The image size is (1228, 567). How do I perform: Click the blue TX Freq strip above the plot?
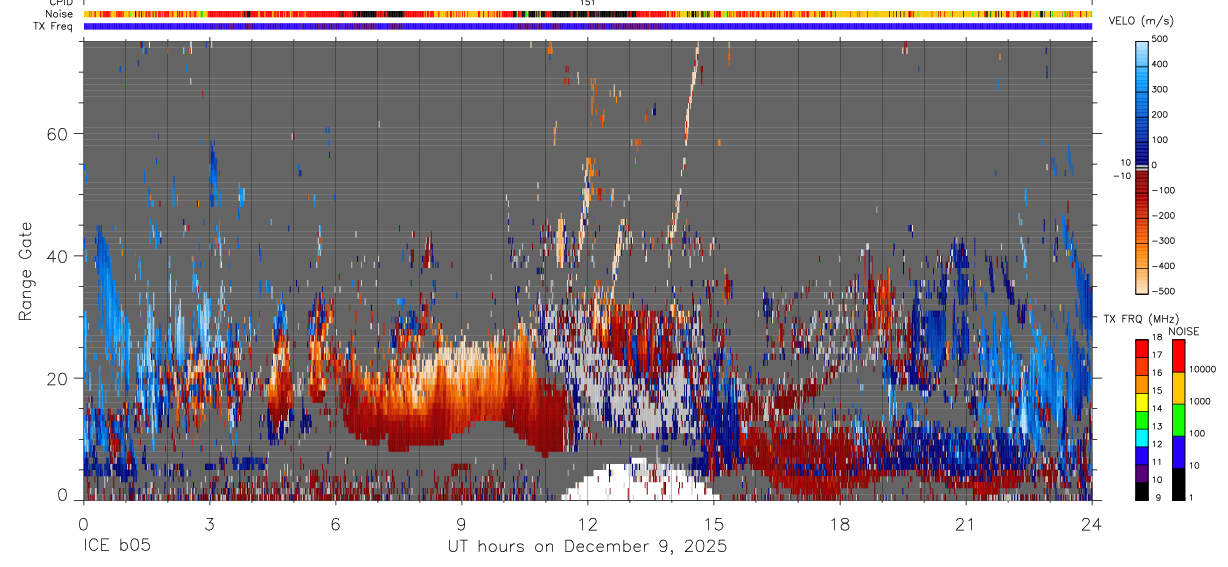pyautogui.click(x=587, y=26)
